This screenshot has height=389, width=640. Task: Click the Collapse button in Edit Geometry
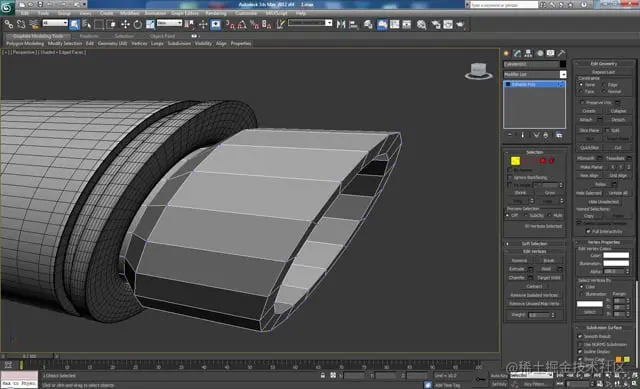point(618,111)
